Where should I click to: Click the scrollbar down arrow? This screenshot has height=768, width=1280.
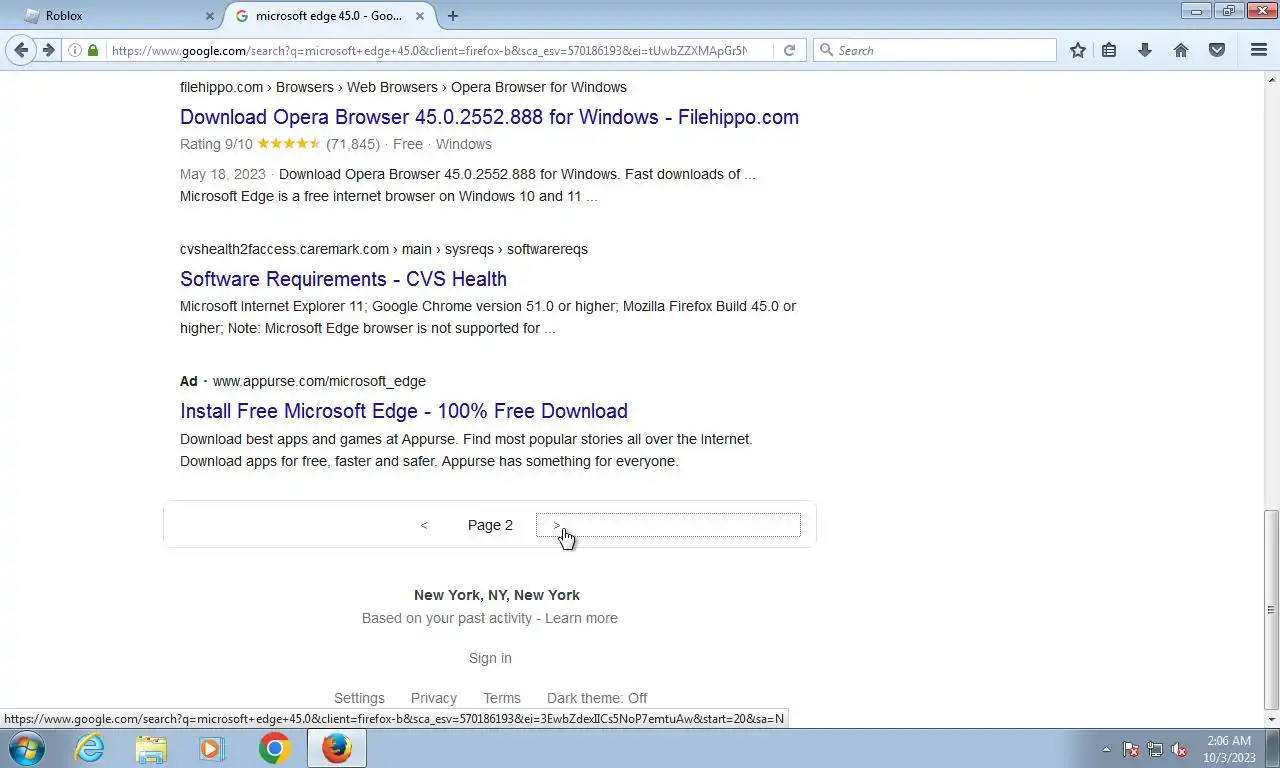pyautogui.click(x=1271, y=719)
